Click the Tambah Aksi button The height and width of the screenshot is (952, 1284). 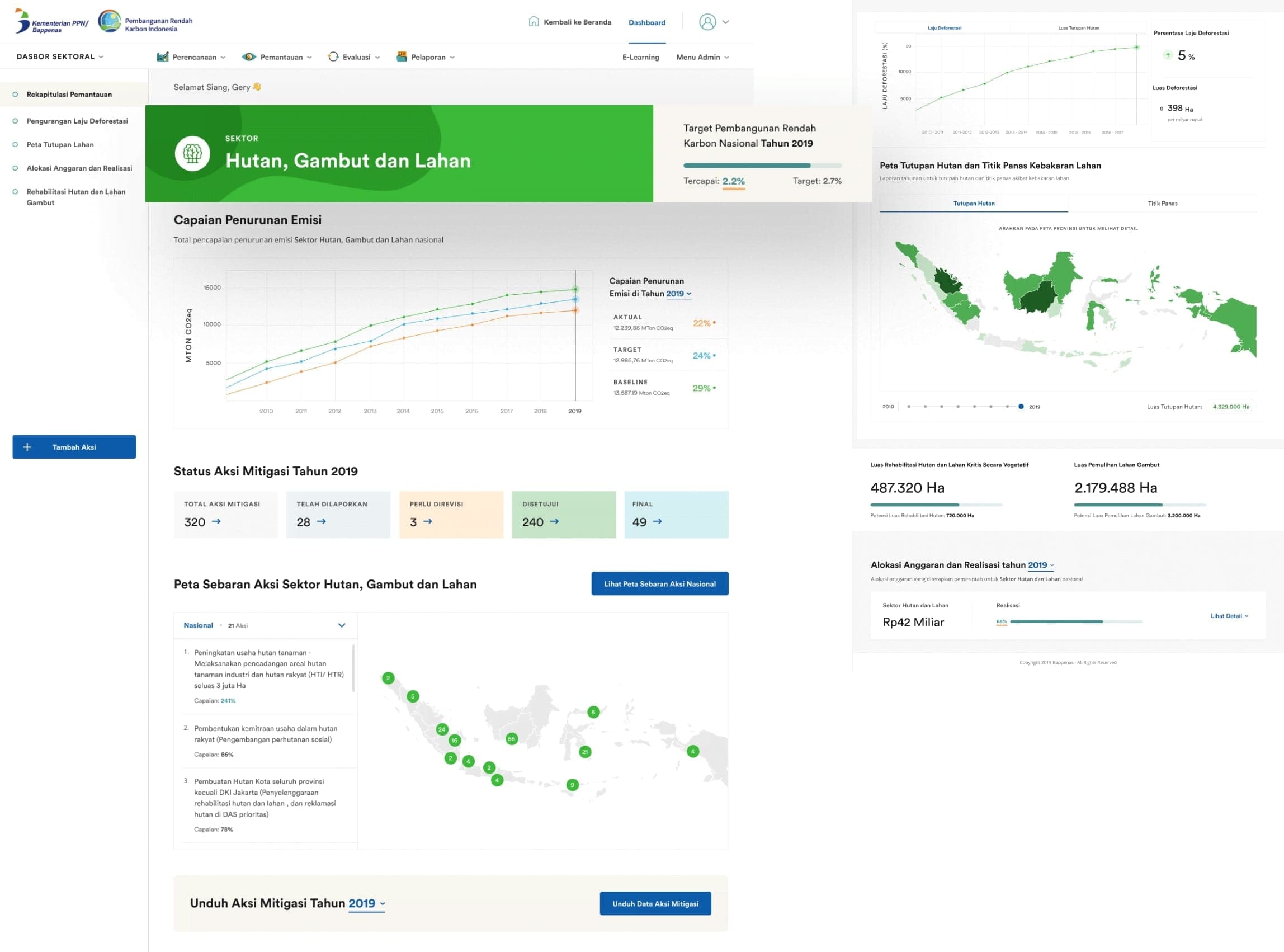[74, 447]
